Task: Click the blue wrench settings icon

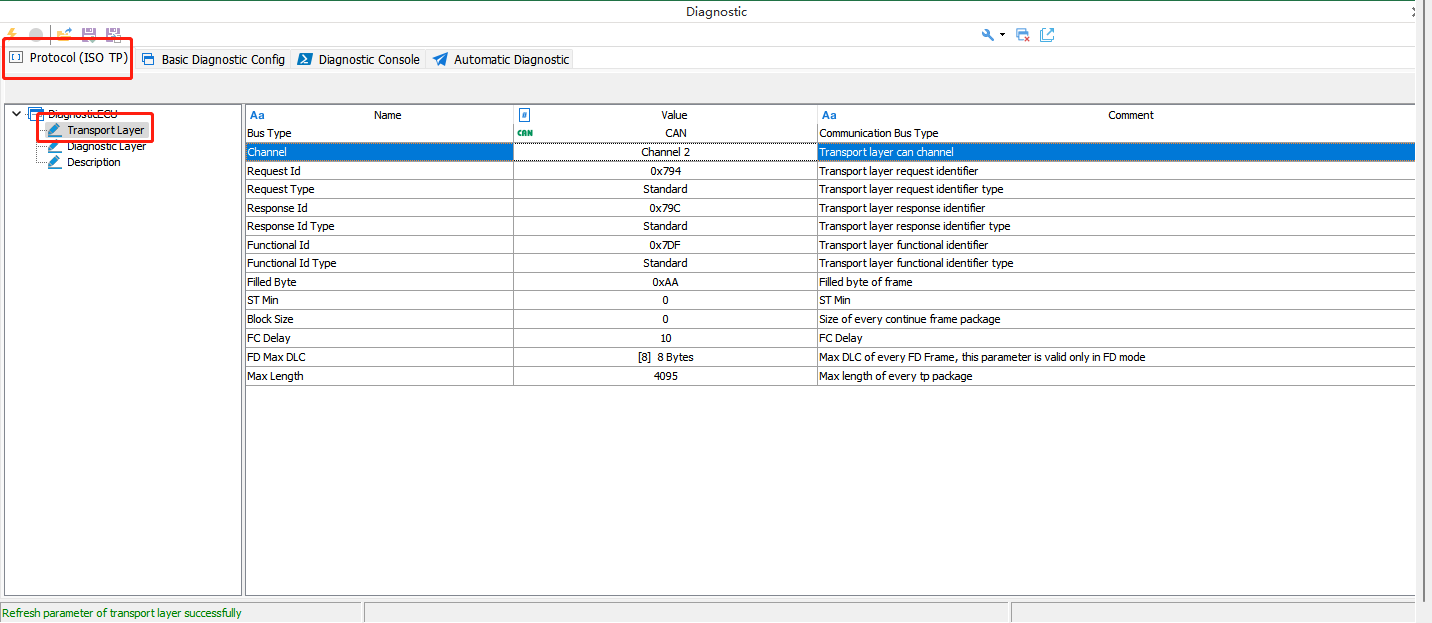Action: tap(988, 35)
